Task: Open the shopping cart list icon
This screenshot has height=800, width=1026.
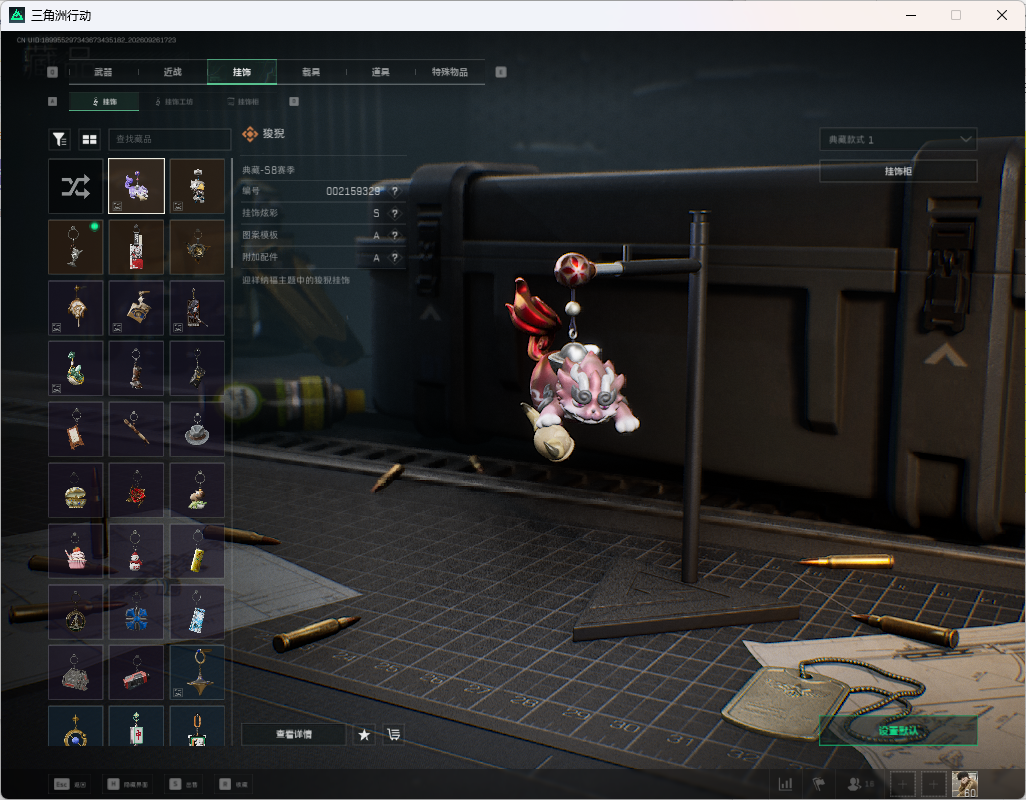Action: coord(393,735)
